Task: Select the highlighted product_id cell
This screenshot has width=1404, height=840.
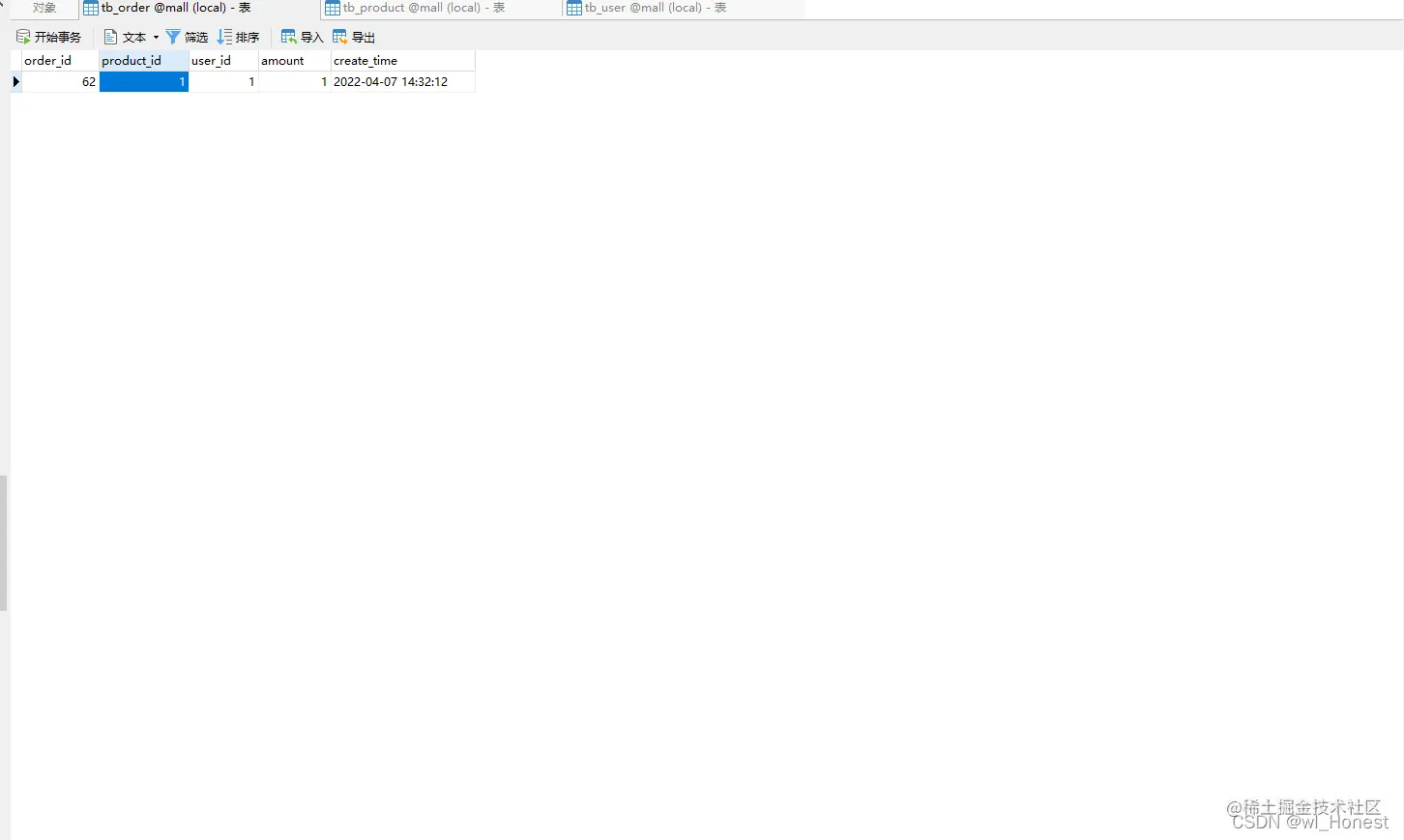Action: (x=144, y=82)
